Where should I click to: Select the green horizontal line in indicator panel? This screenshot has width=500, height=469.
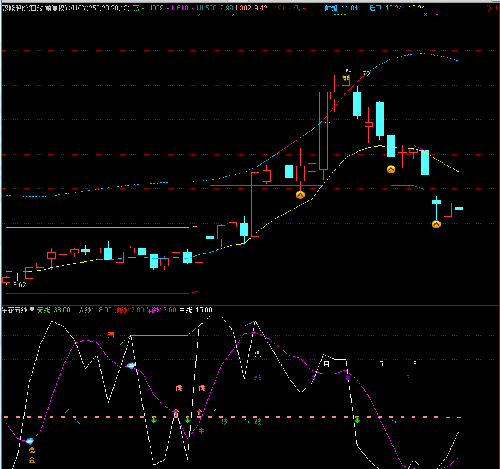(160, 335)
